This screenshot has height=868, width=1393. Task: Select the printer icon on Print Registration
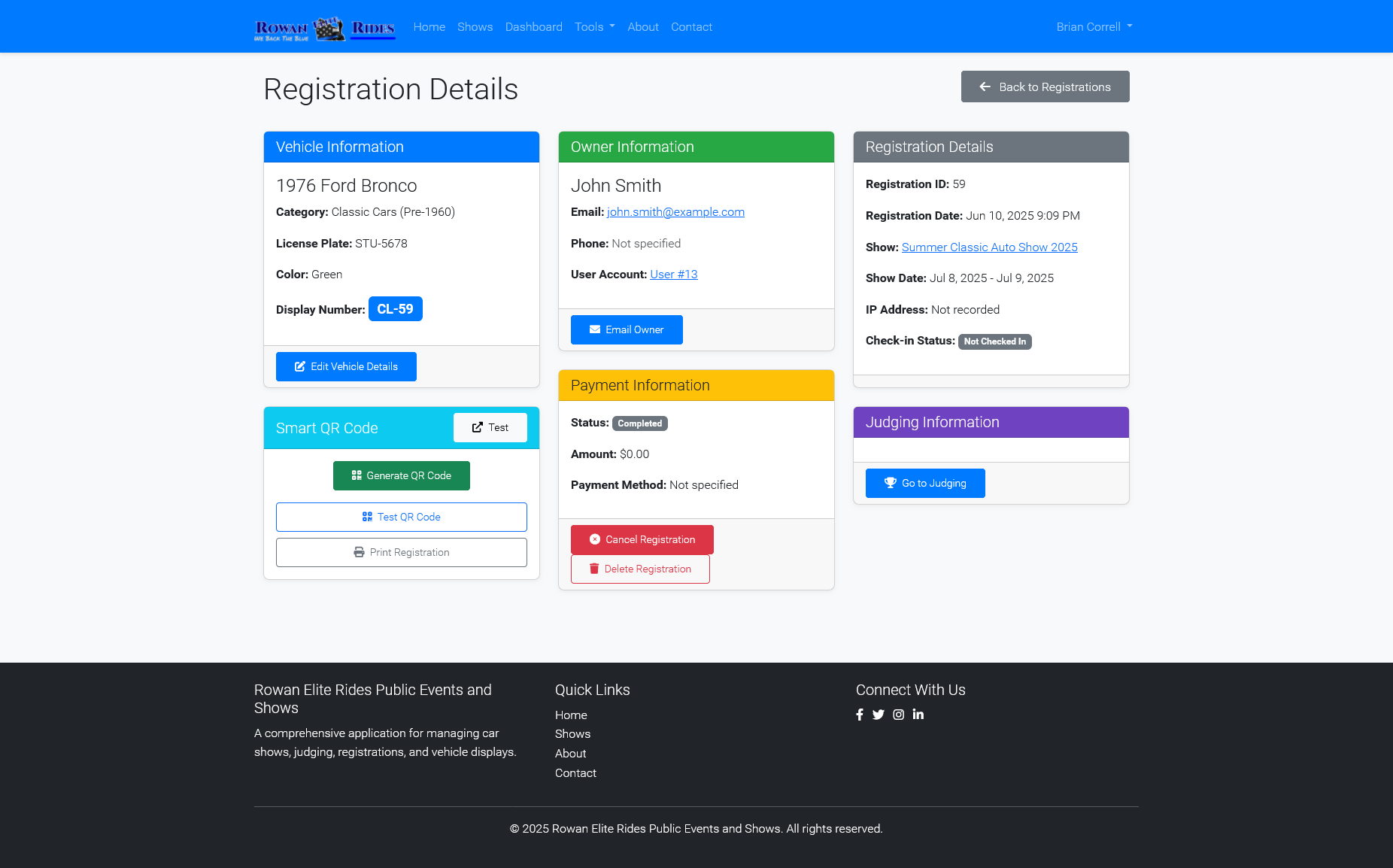(359, 552)
